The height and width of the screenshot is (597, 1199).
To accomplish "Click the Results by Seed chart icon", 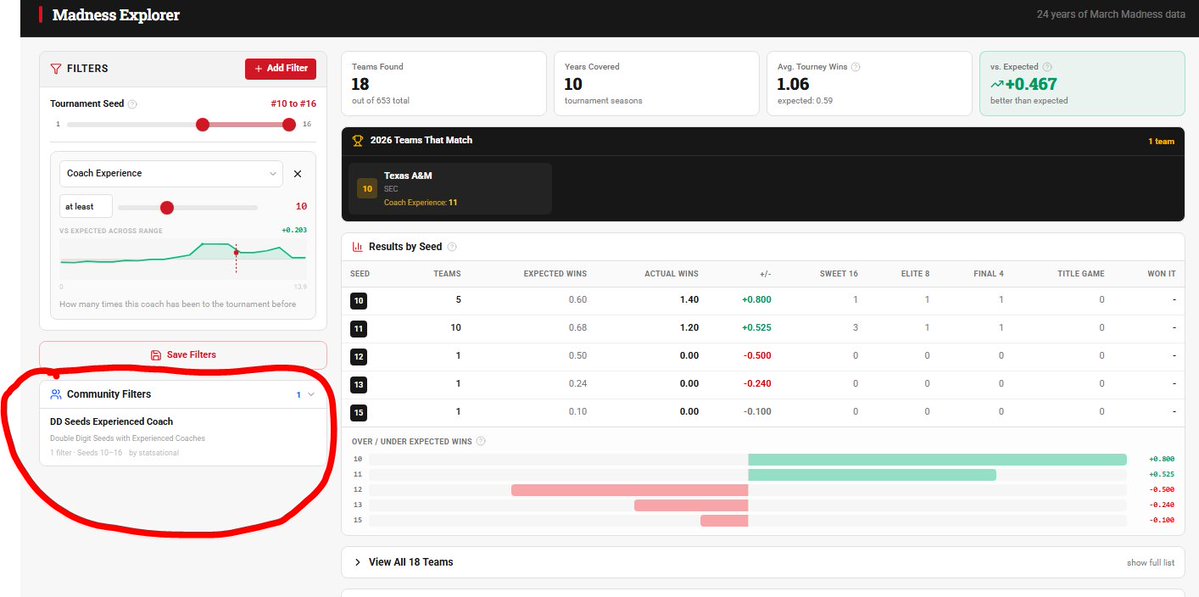I will tap(357, 247).
